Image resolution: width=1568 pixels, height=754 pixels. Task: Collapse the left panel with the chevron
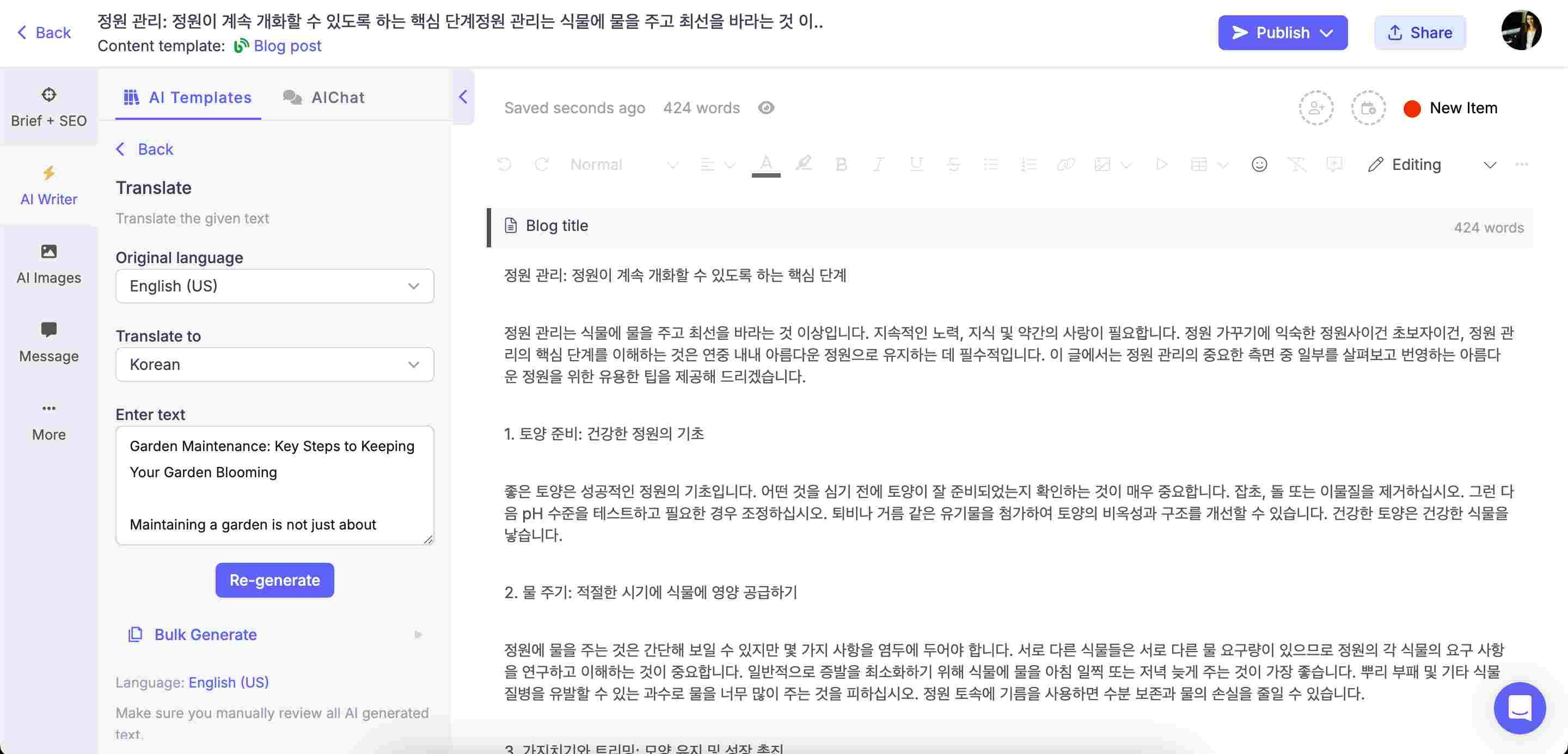[463, 97]
